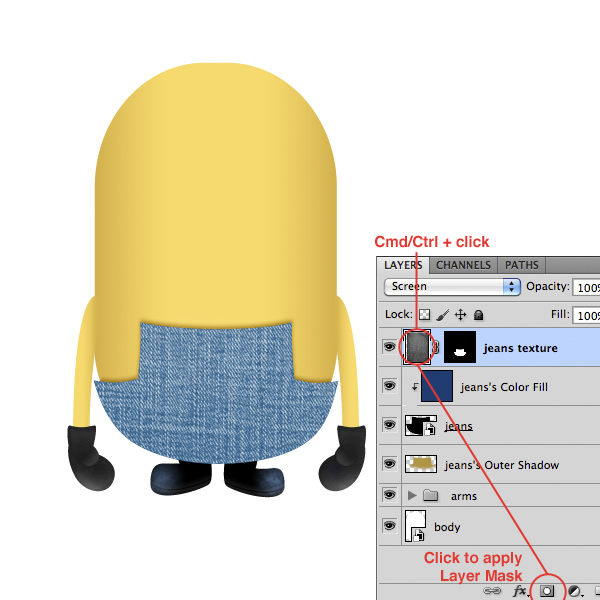Click the jeans layer thumbnail
Image resolution: width=600 pixels, height=600 pixels.
click(x=421, y=425)
